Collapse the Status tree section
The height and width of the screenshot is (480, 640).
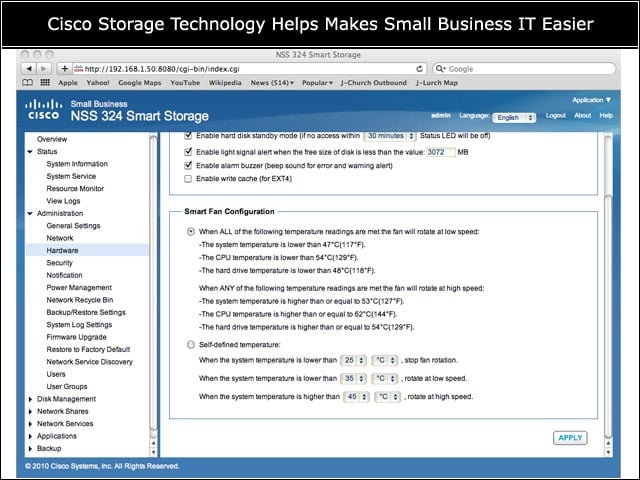pyautogui.click(x=30, y=151)
